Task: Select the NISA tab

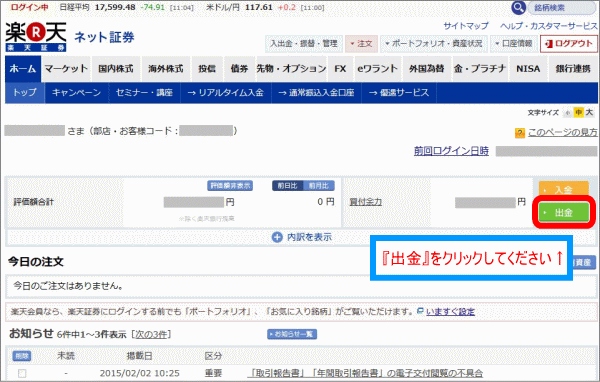Action: (x=528, y=69)
